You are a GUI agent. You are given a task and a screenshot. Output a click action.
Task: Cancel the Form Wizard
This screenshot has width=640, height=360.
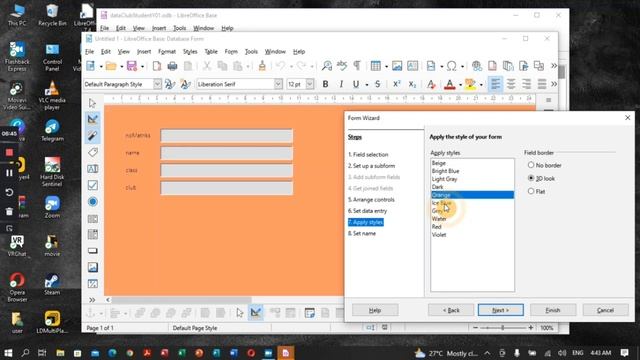pos(605,310)
